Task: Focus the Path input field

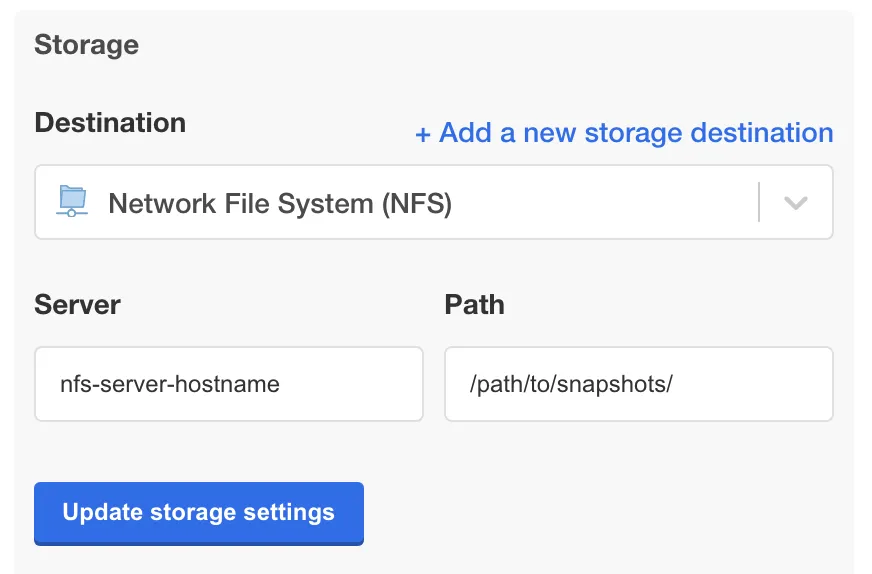Action: coord(639,384)
